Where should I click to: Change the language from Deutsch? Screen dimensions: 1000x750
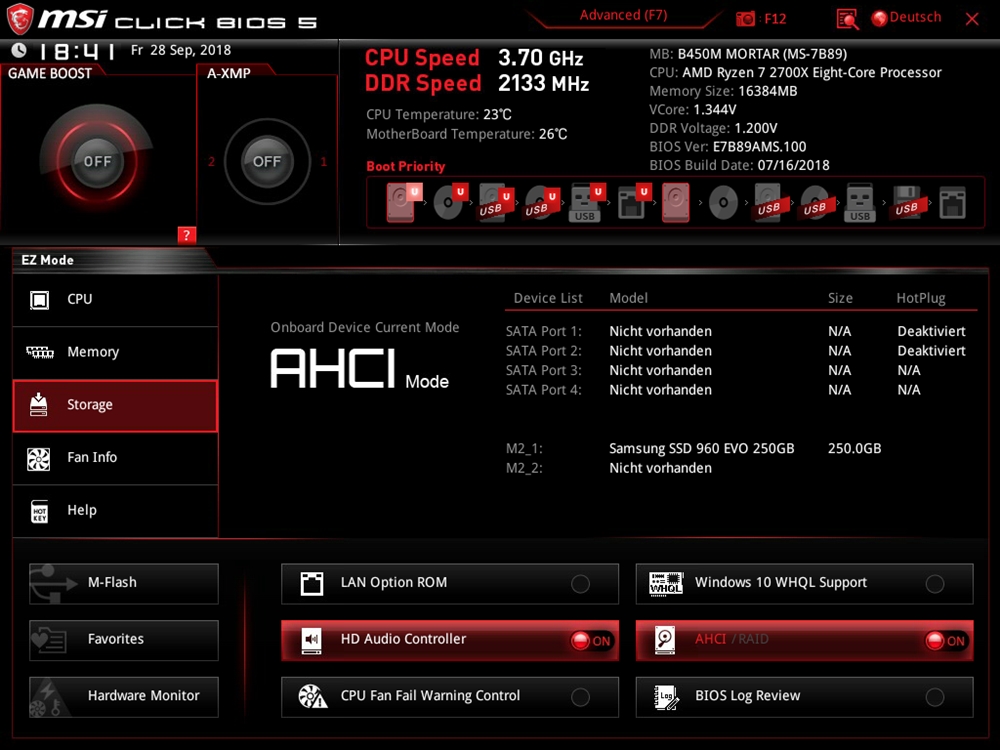(x=906, y=18)
